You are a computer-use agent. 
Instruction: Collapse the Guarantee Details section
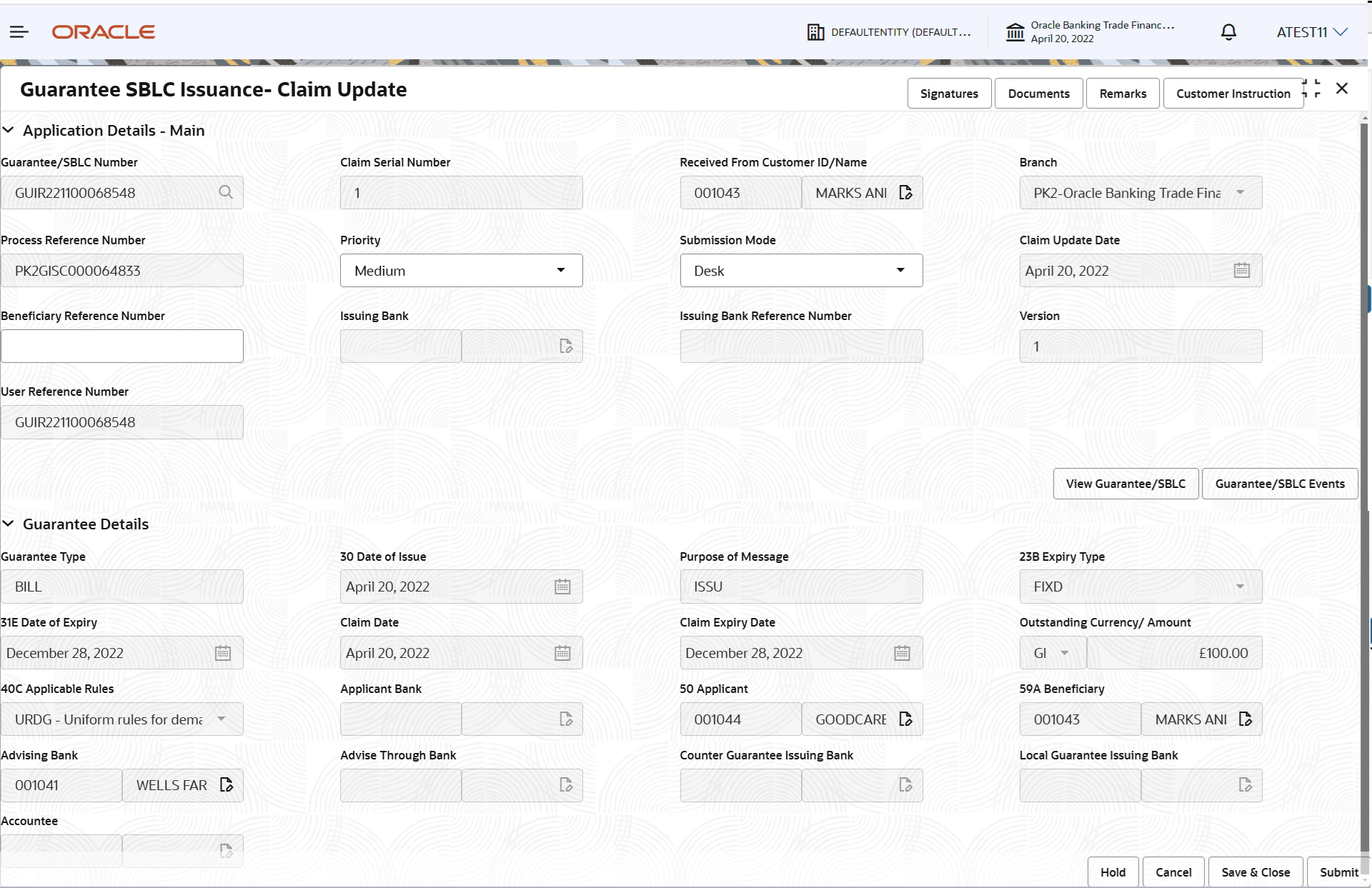[9, 524]
